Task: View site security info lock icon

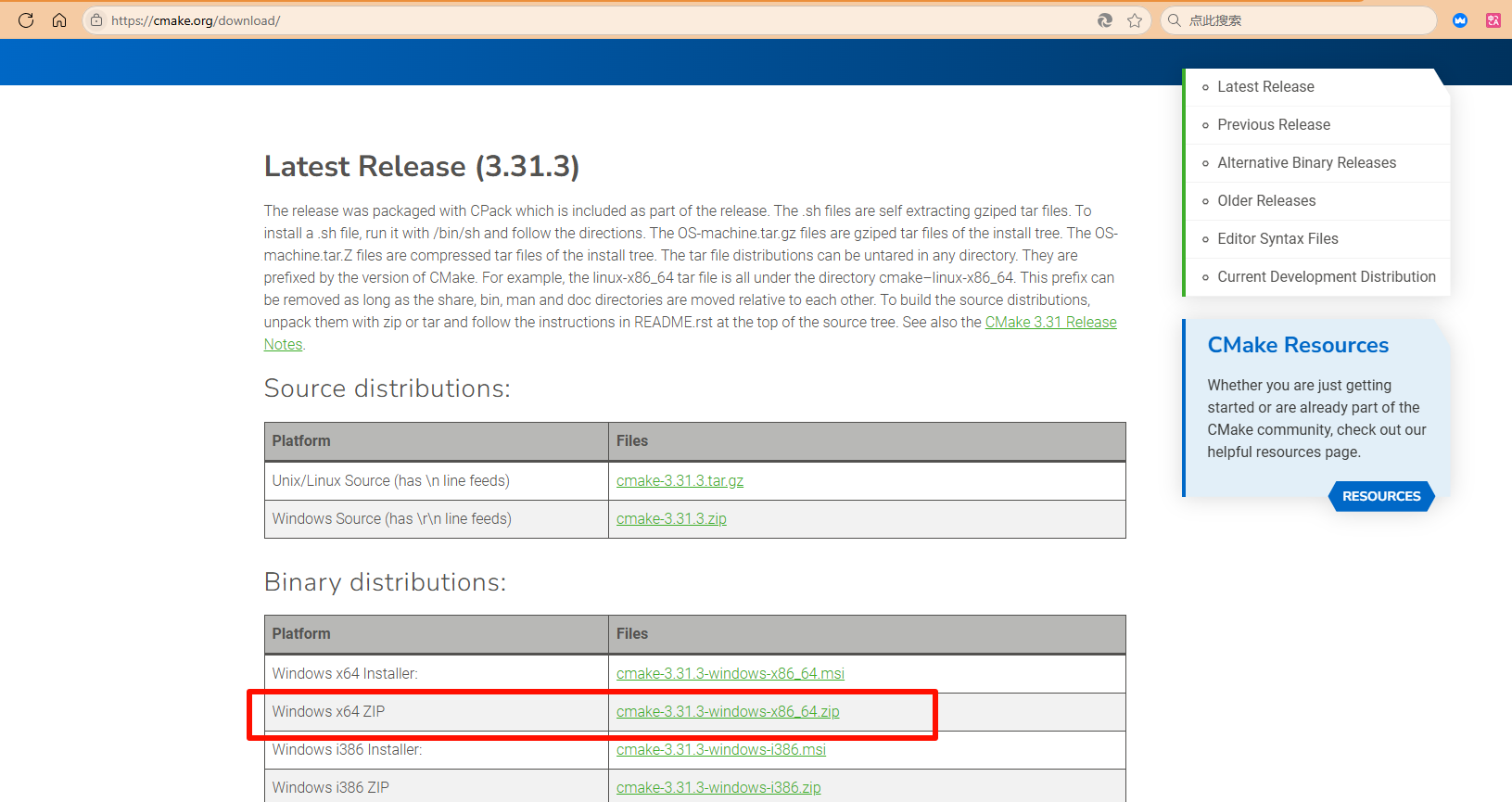Action: pos(96,20)
